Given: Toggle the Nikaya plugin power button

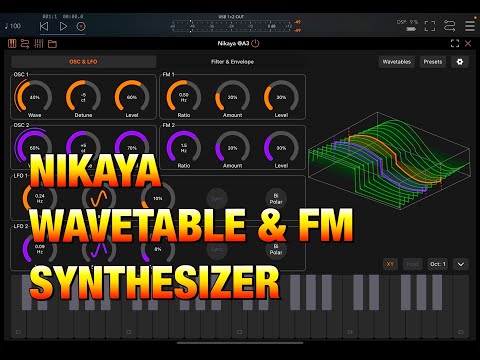Looking at the screenshot, I should (255, 43).
